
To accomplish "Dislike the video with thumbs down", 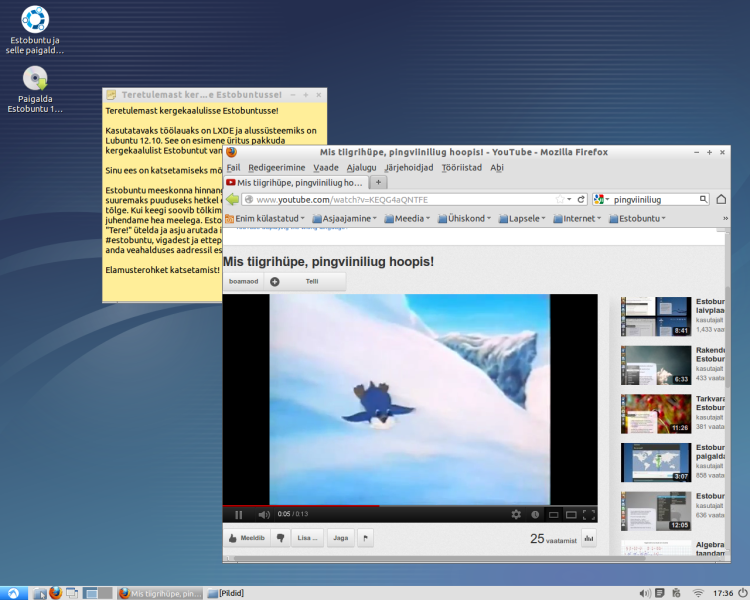I will 280,538.
